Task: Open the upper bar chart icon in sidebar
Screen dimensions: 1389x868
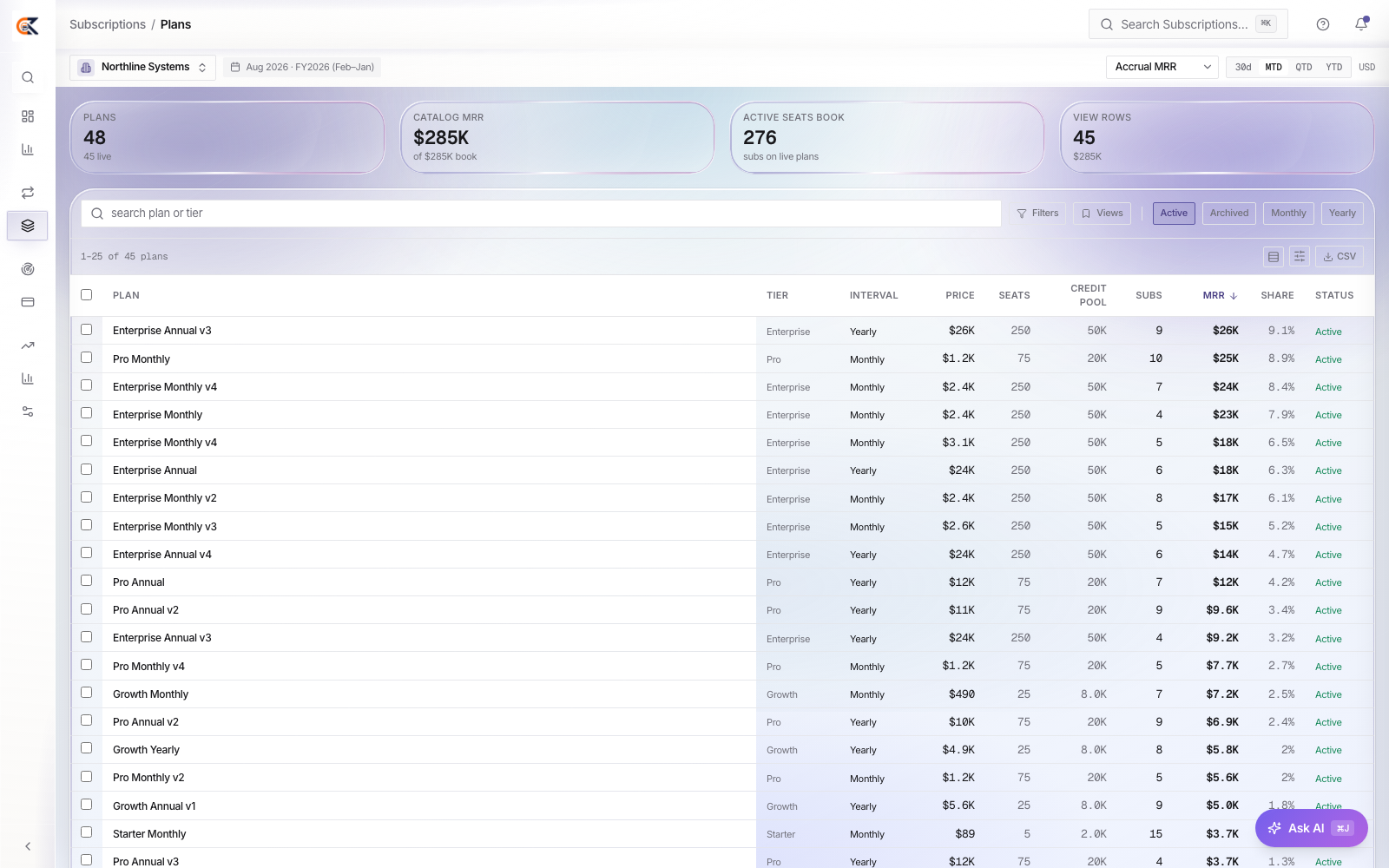Action: 28,149
